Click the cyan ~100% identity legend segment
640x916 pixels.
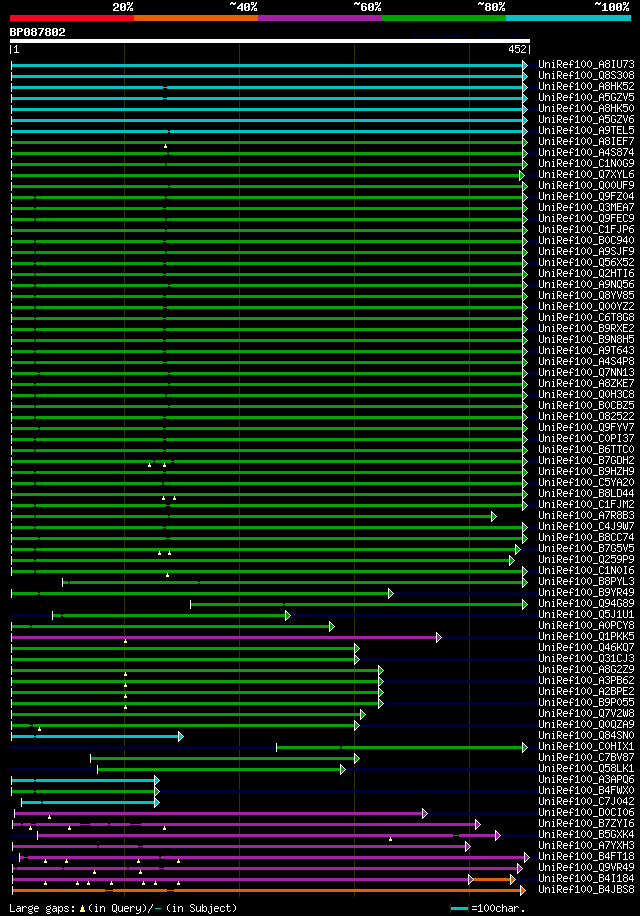tap(568, 18)
